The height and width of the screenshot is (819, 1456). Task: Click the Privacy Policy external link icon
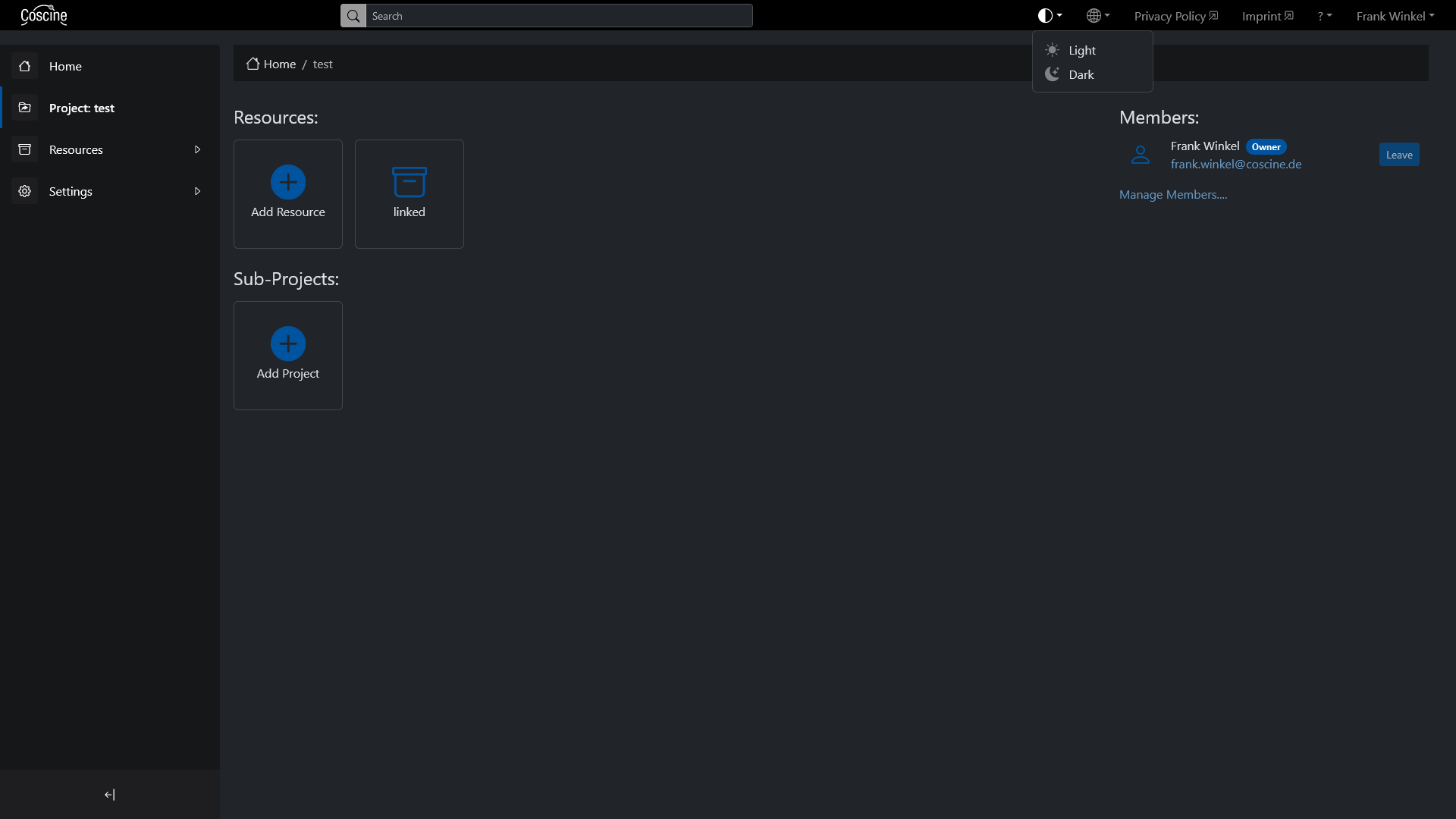click(1213, 15)
